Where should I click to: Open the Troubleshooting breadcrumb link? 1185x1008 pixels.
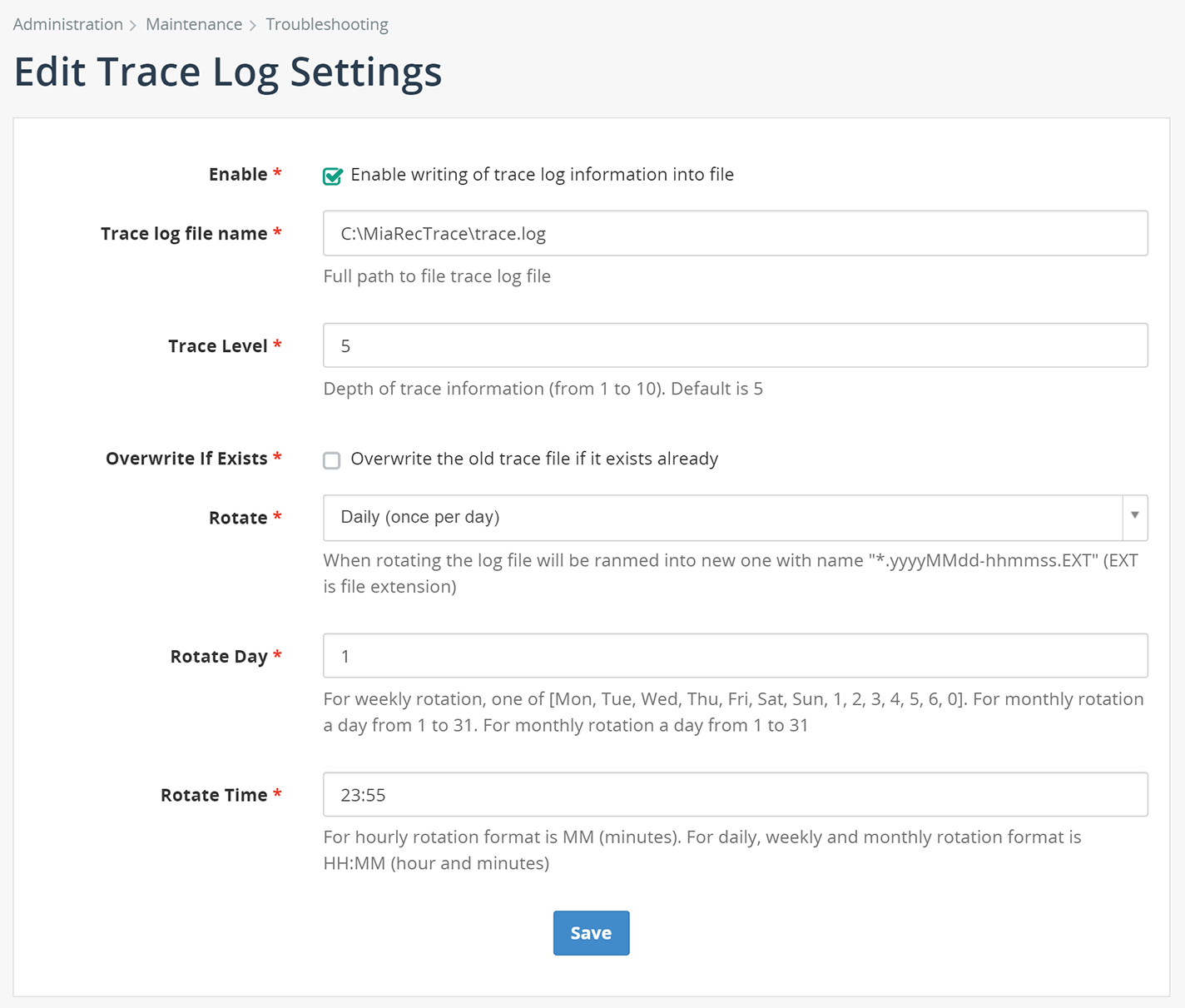pyautogui.click(x=327, y=24)
